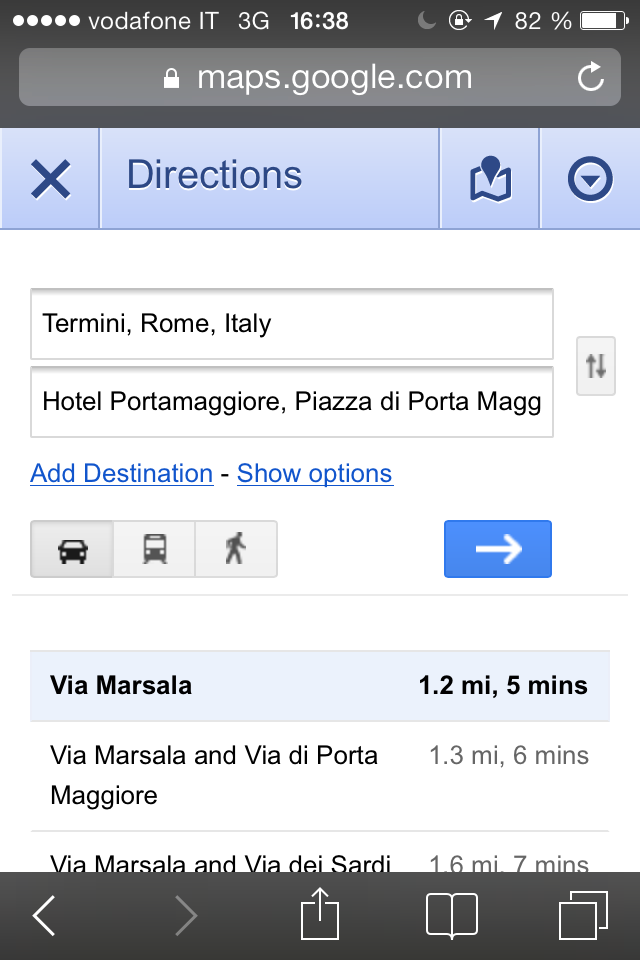Tap the blue arrow Go button

(498, 549)
